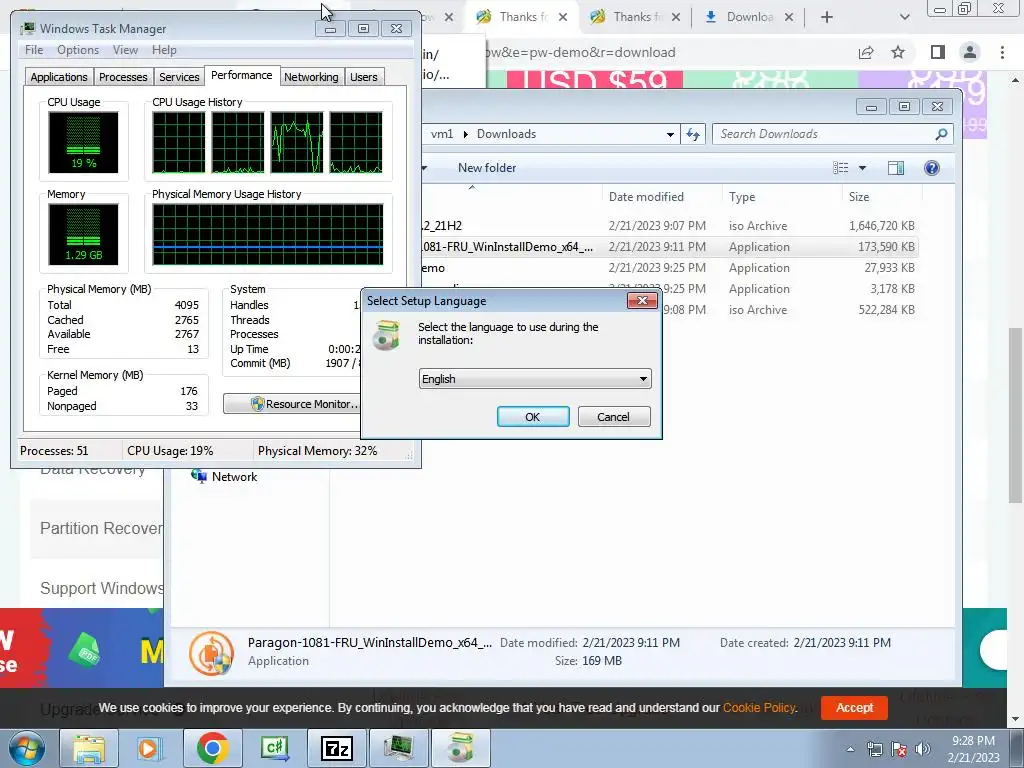The image size is (1024, 768).
Task: Click the Search Downloads field
Action: coord(823,134)
